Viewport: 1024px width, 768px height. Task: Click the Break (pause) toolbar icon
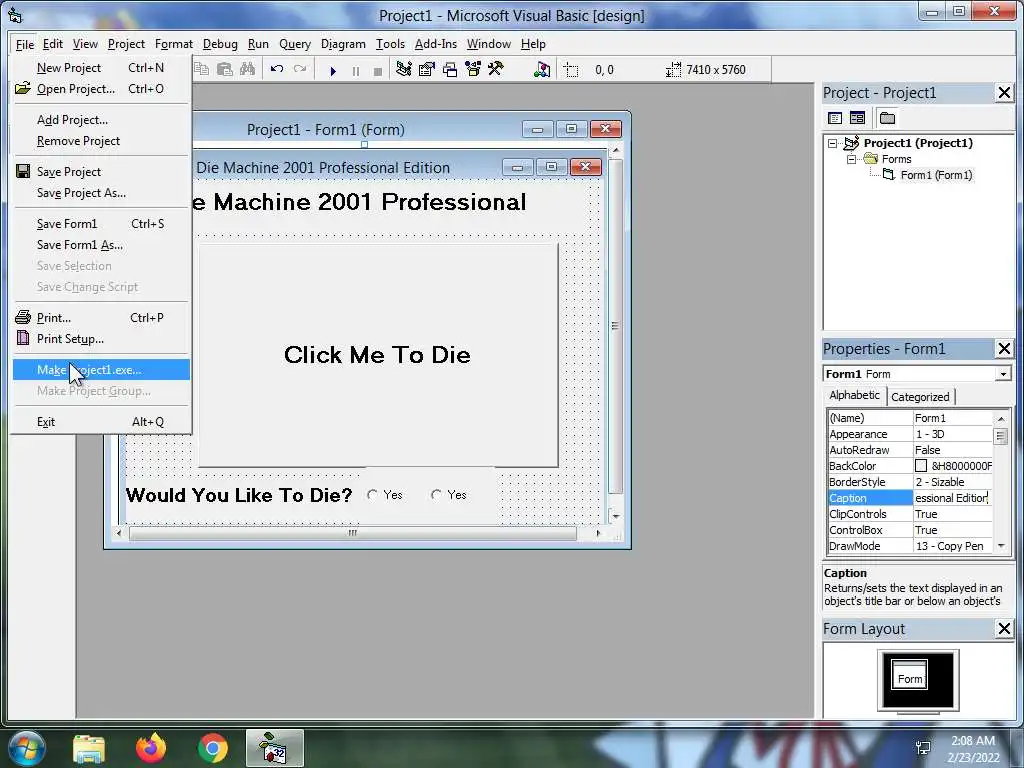356,71
